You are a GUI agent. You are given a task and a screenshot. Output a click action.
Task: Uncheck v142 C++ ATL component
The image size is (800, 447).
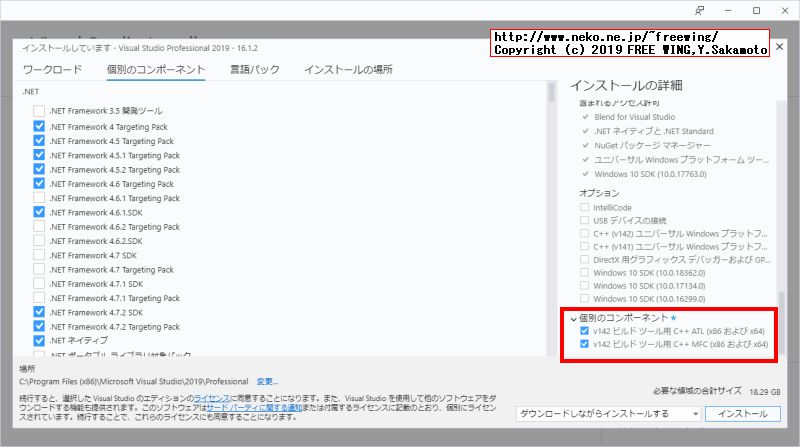pos(584,331)
